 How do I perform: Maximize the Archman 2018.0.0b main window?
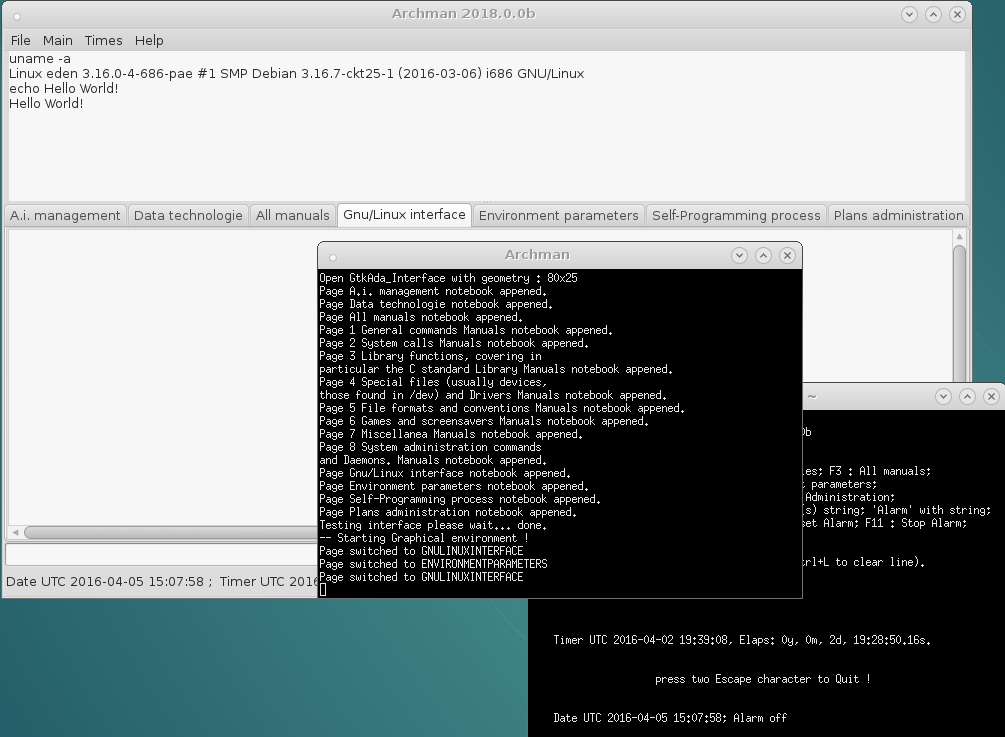pos(933,14)
